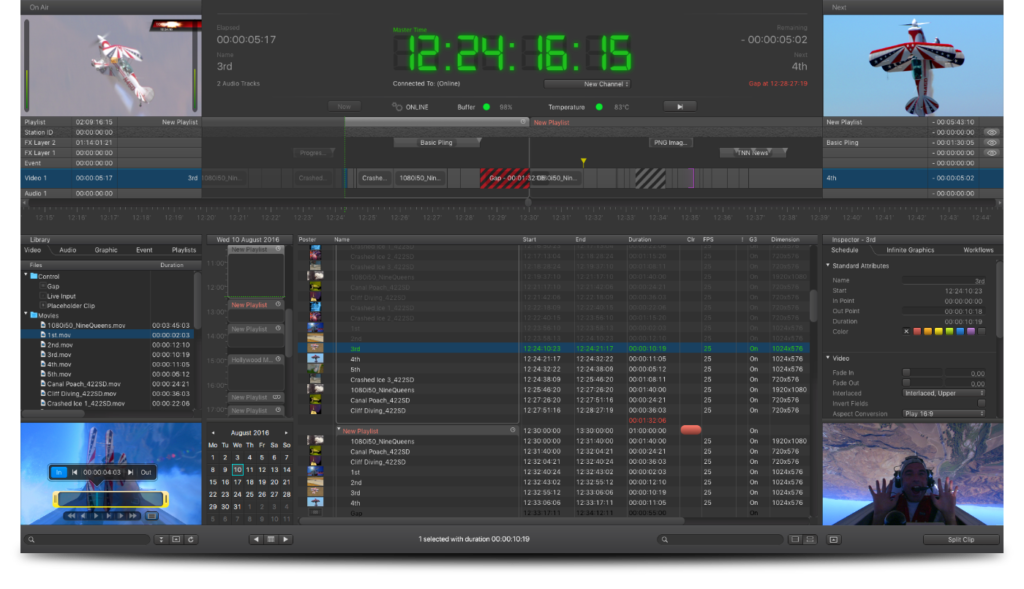Jump to In point in clip preview

pos(74,472)
